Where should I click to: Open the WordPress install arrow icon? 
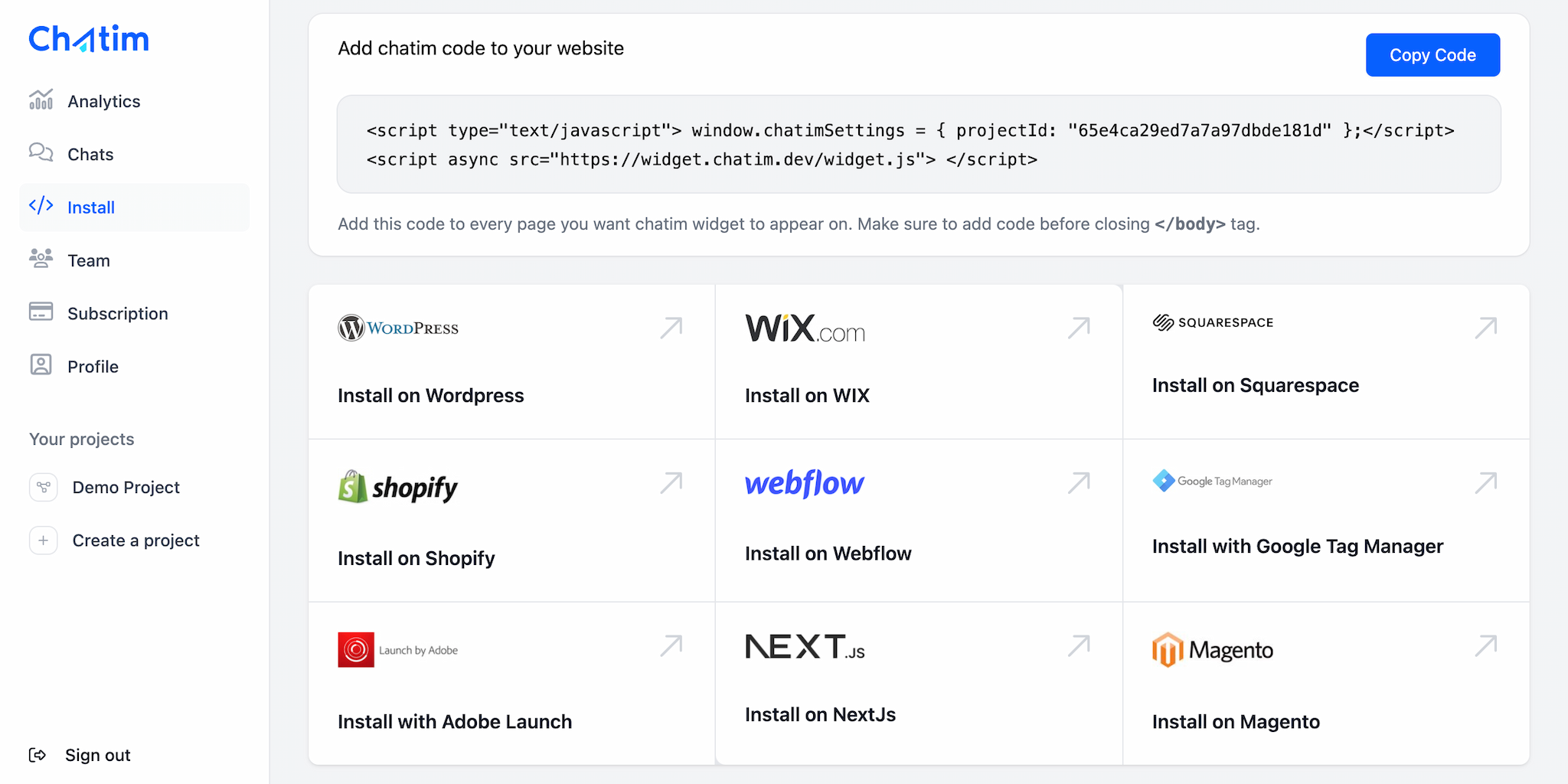(671, 328)
